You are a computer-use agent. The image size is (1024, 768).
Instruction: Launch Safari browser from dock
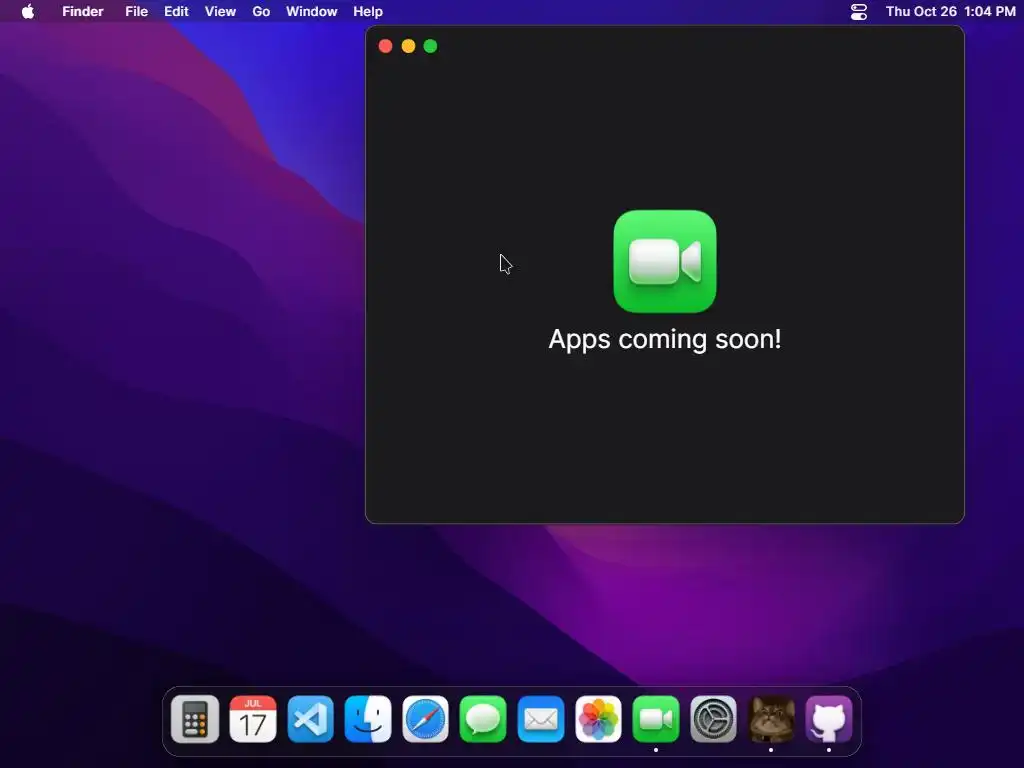pyautogui.click(x=425, y=719)
